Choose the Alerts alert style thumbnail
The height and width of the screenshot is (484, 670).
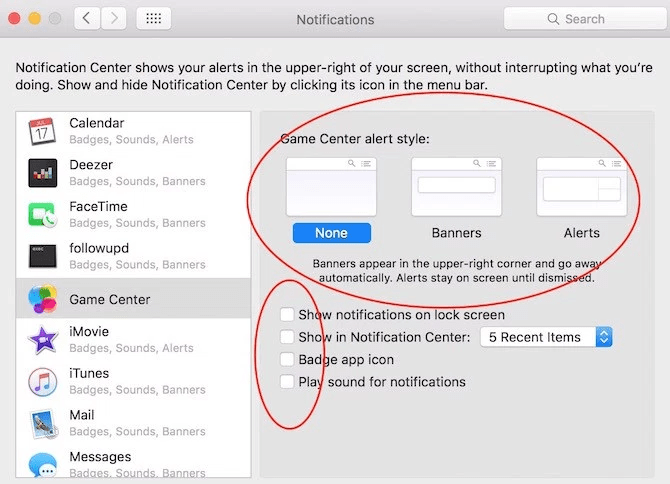pyautogui.click(x=581, y=186)
